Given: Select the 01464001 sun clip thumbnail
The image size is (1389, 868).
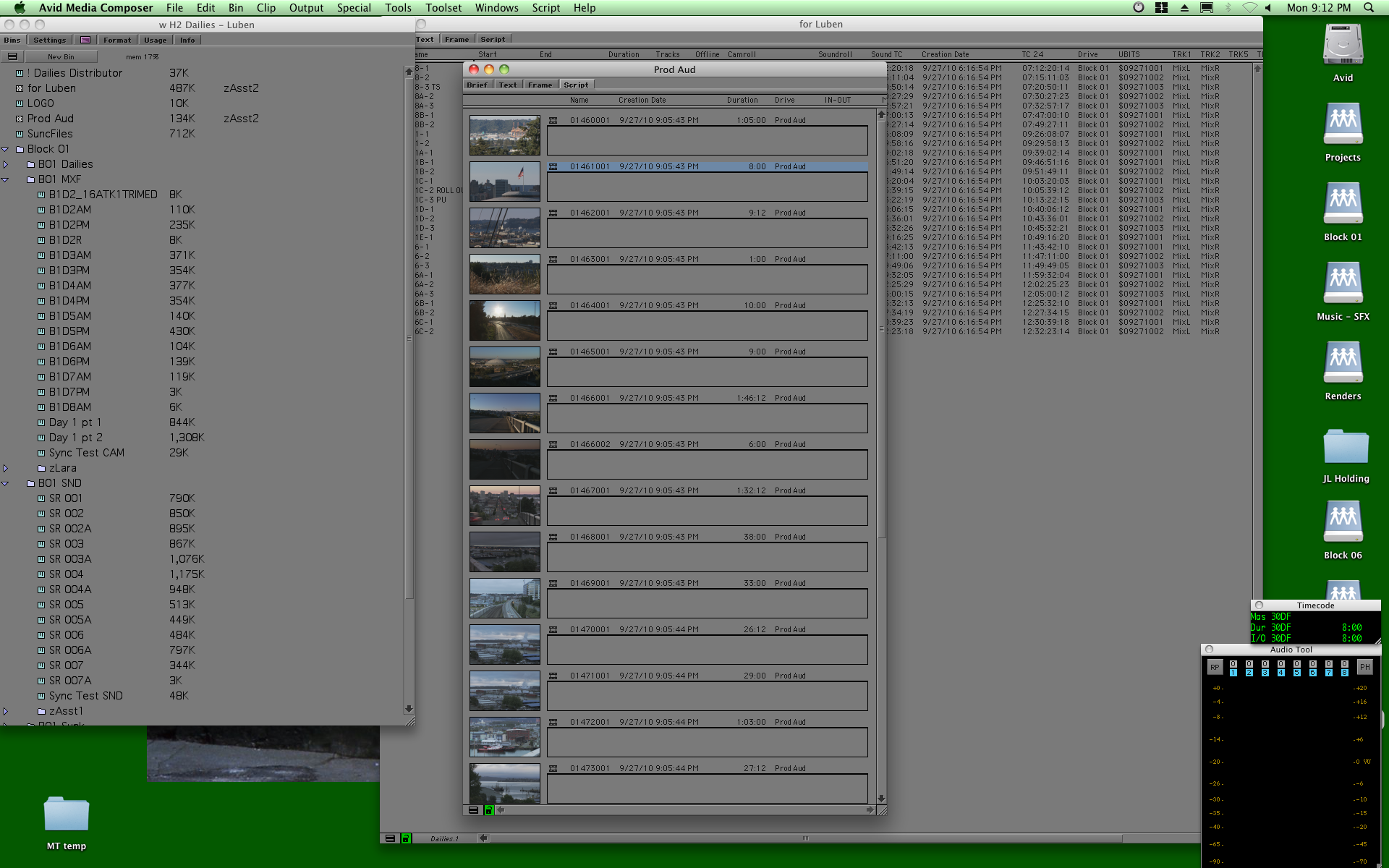Looking at the screenshot, I should click(x=504, y=320).
